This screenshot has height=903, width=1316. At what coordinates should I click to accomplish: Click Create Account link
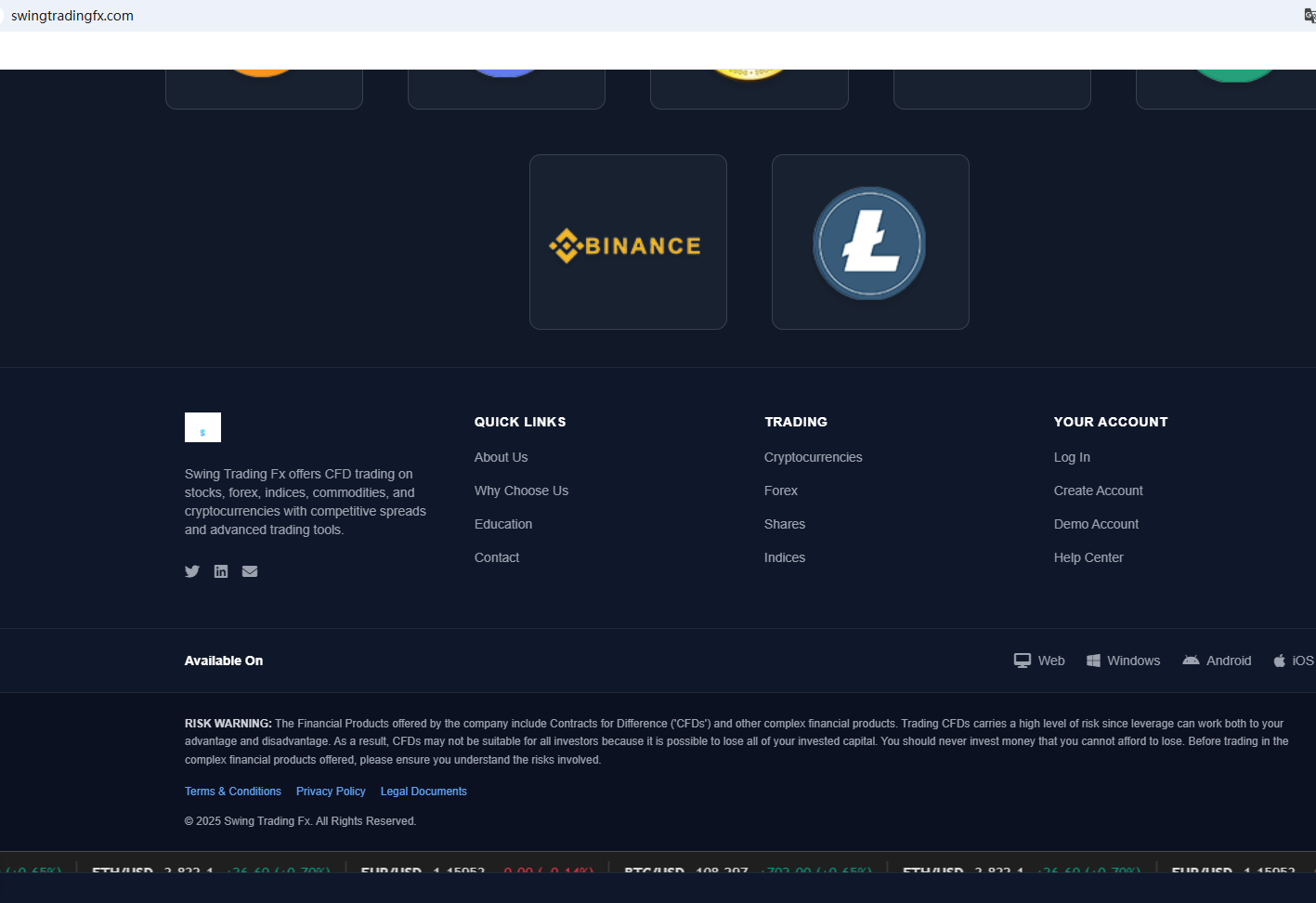1099,491
